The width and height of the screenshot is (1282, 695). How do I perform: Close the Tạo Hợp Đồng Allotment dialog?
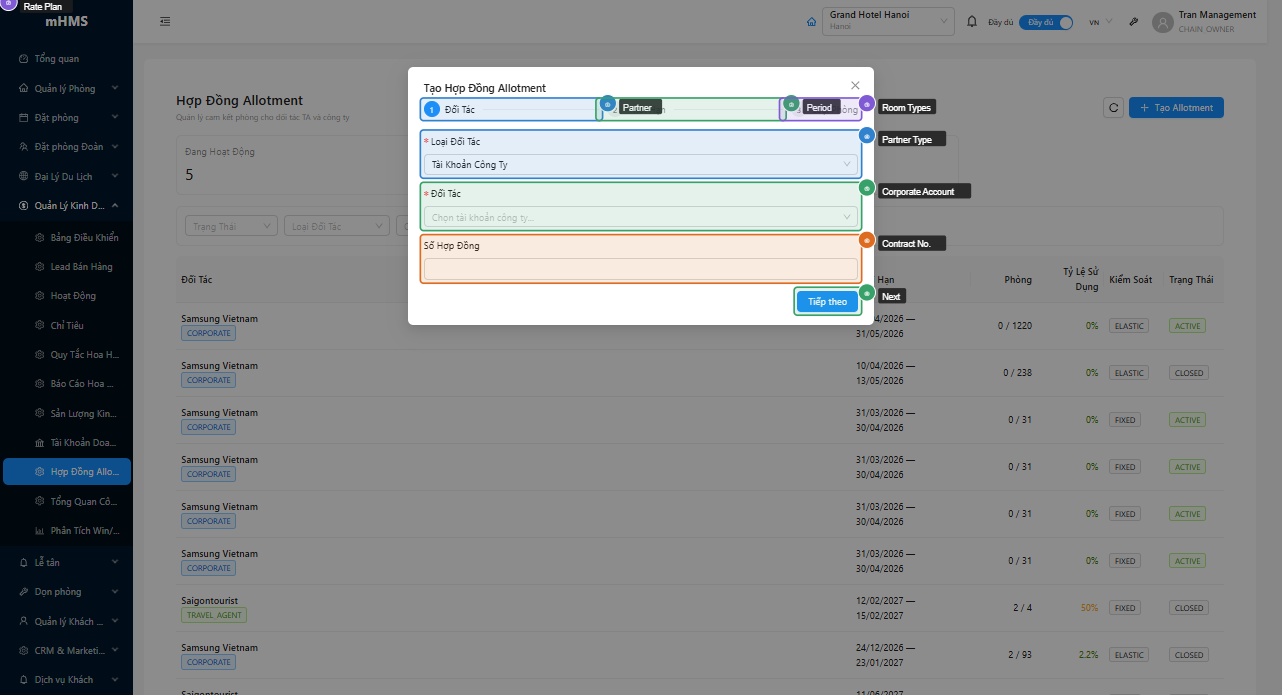(x=854, y=86)
